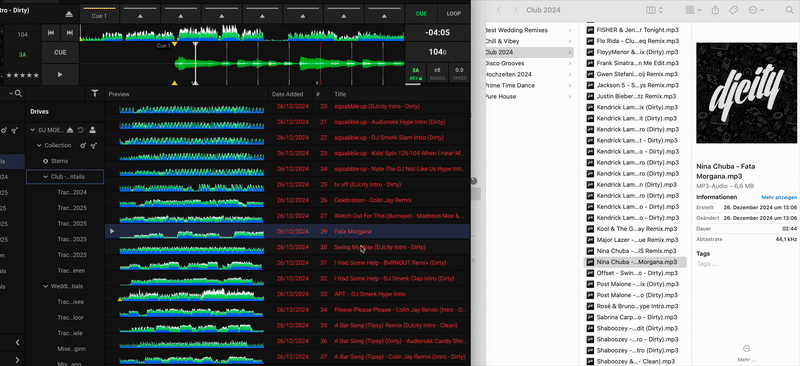
Task: Switch pads to the LOOP tab
Action: coord(454,14)
